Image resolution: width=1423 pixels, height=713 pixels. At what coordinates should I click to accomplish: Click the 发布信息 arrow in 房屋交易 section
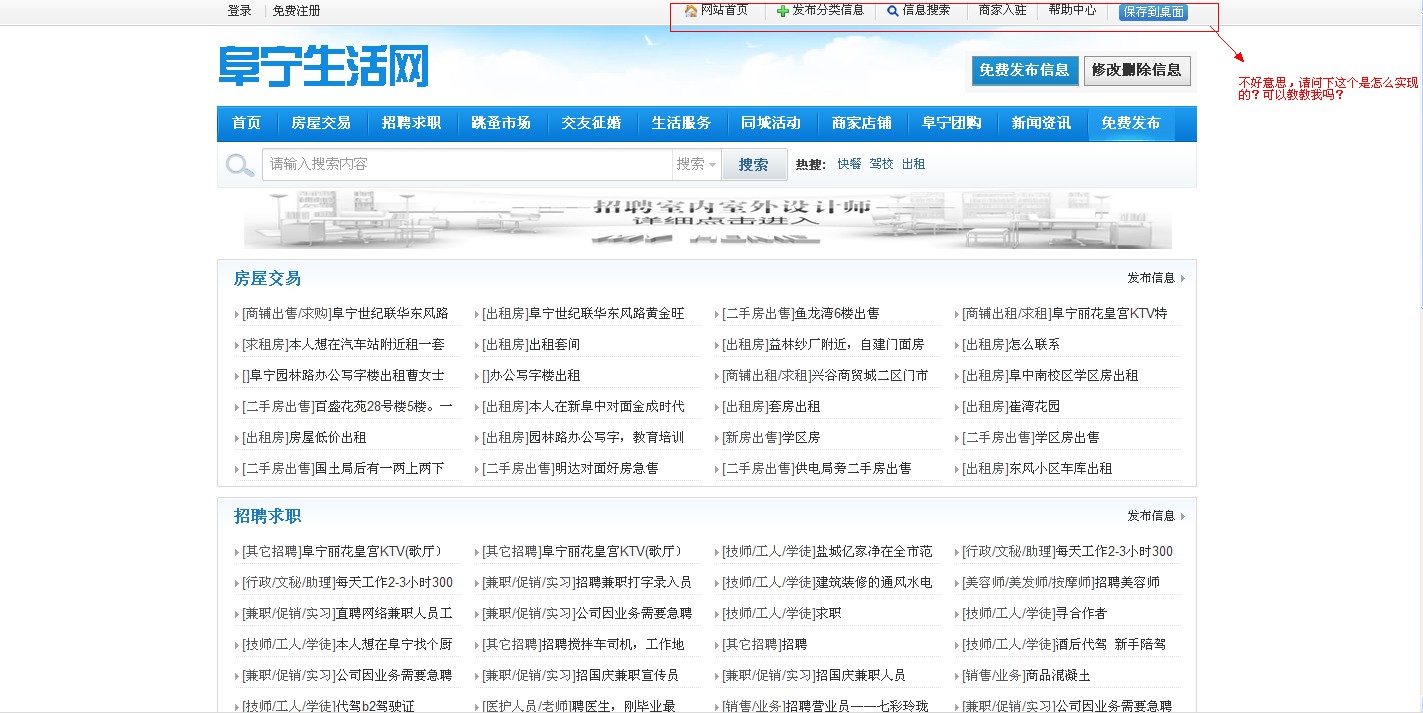click(1182, 278)
